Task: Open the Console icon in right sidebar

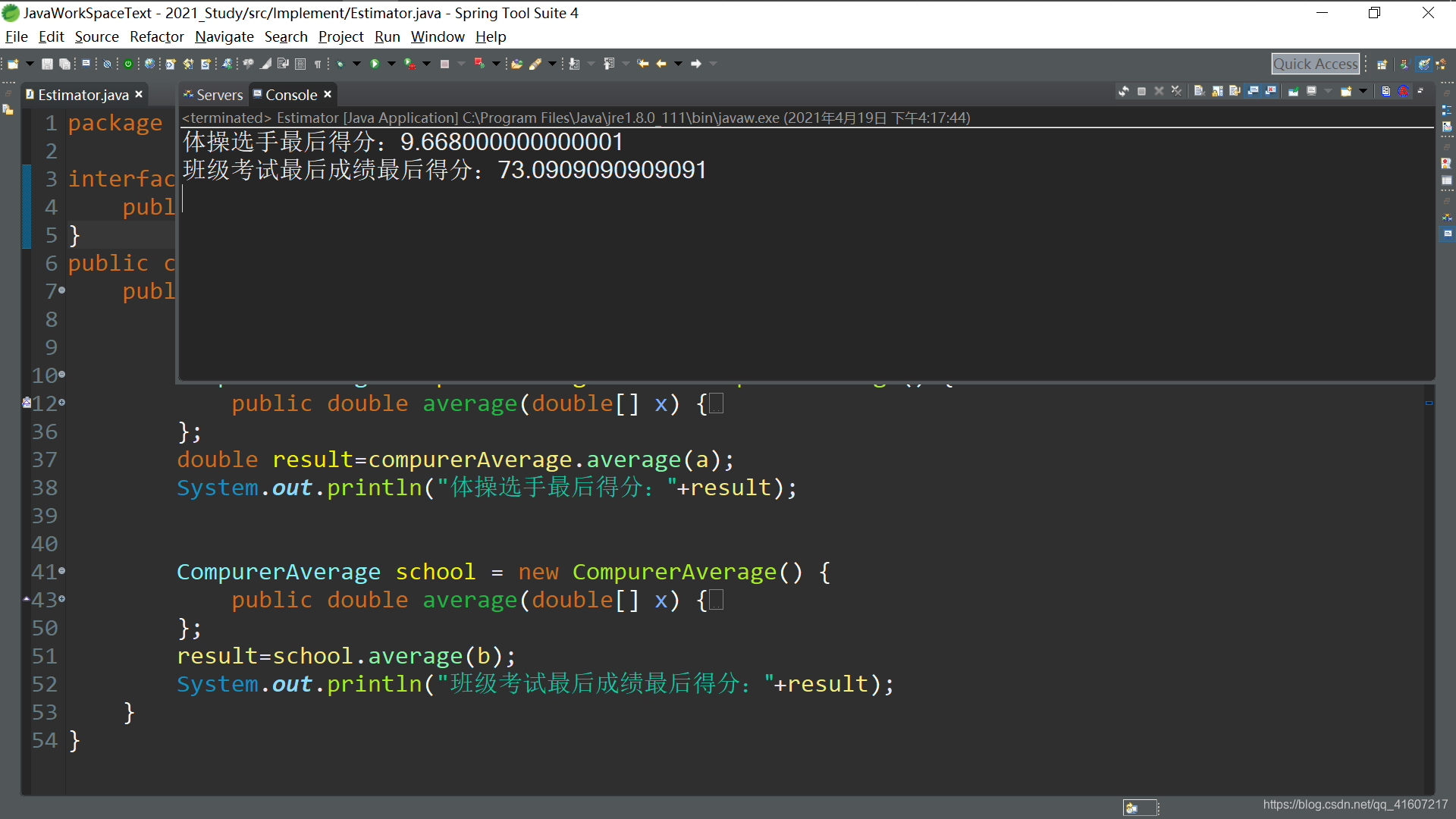Action: pos(1447,234)
